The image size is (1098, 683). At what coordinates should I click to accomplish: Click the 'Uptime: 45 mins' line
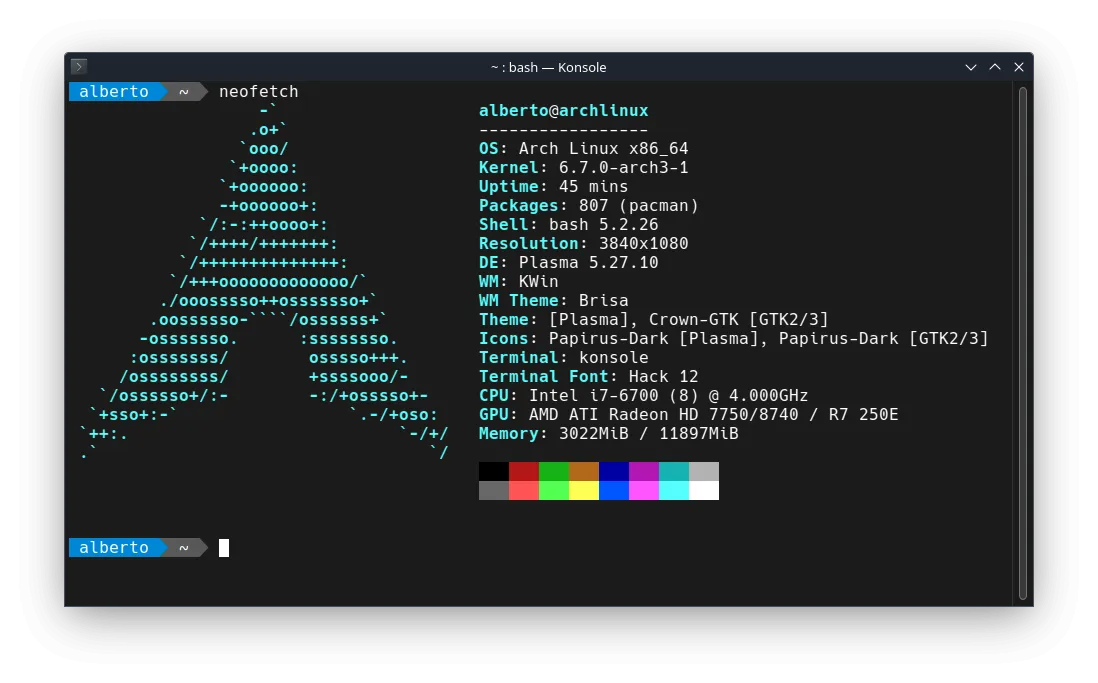(x=553, y=186)
